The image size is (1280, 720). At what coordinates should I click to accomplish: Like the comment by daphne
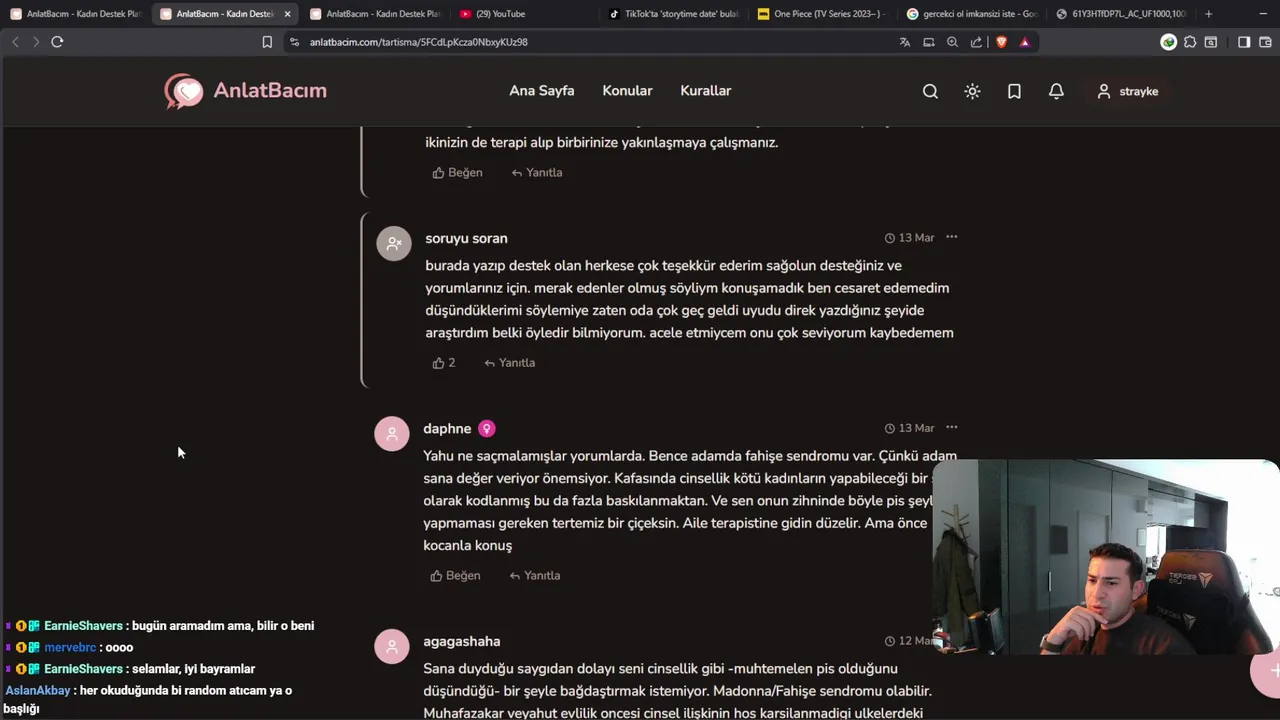click(456, 576)
